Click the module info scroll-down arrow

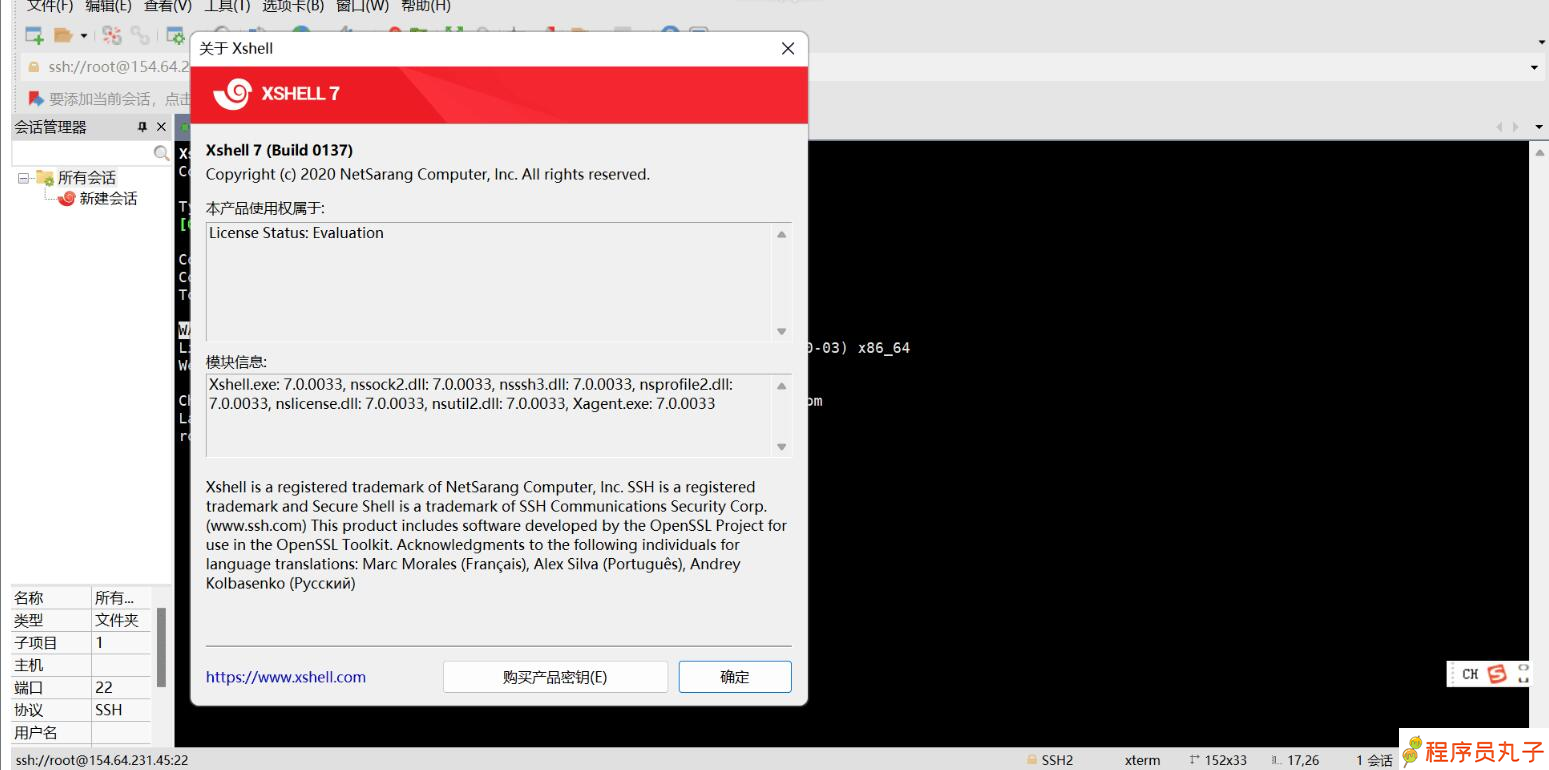[x=782, y=447]
